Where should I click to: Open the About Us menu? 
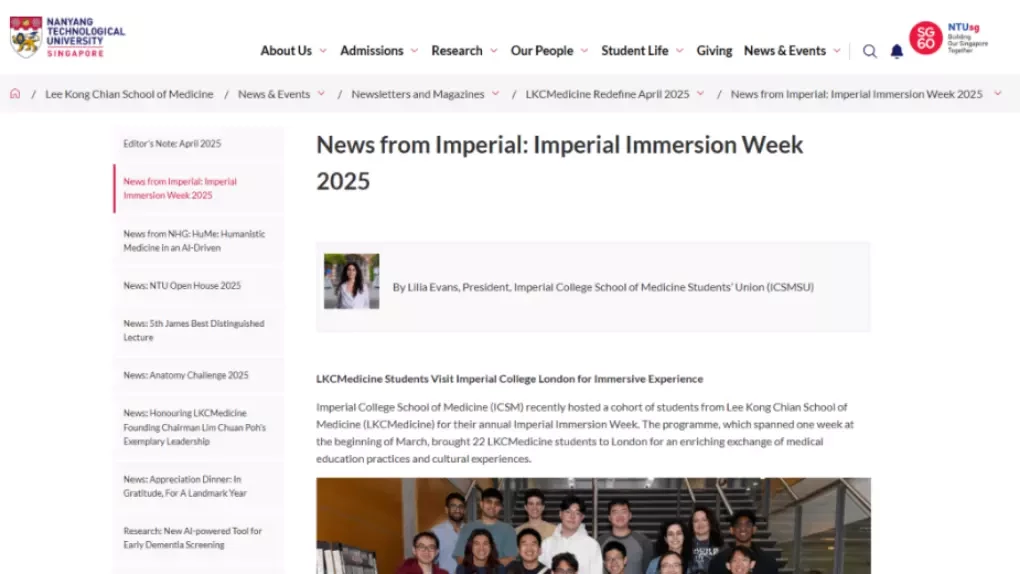(x=286, y=51)
